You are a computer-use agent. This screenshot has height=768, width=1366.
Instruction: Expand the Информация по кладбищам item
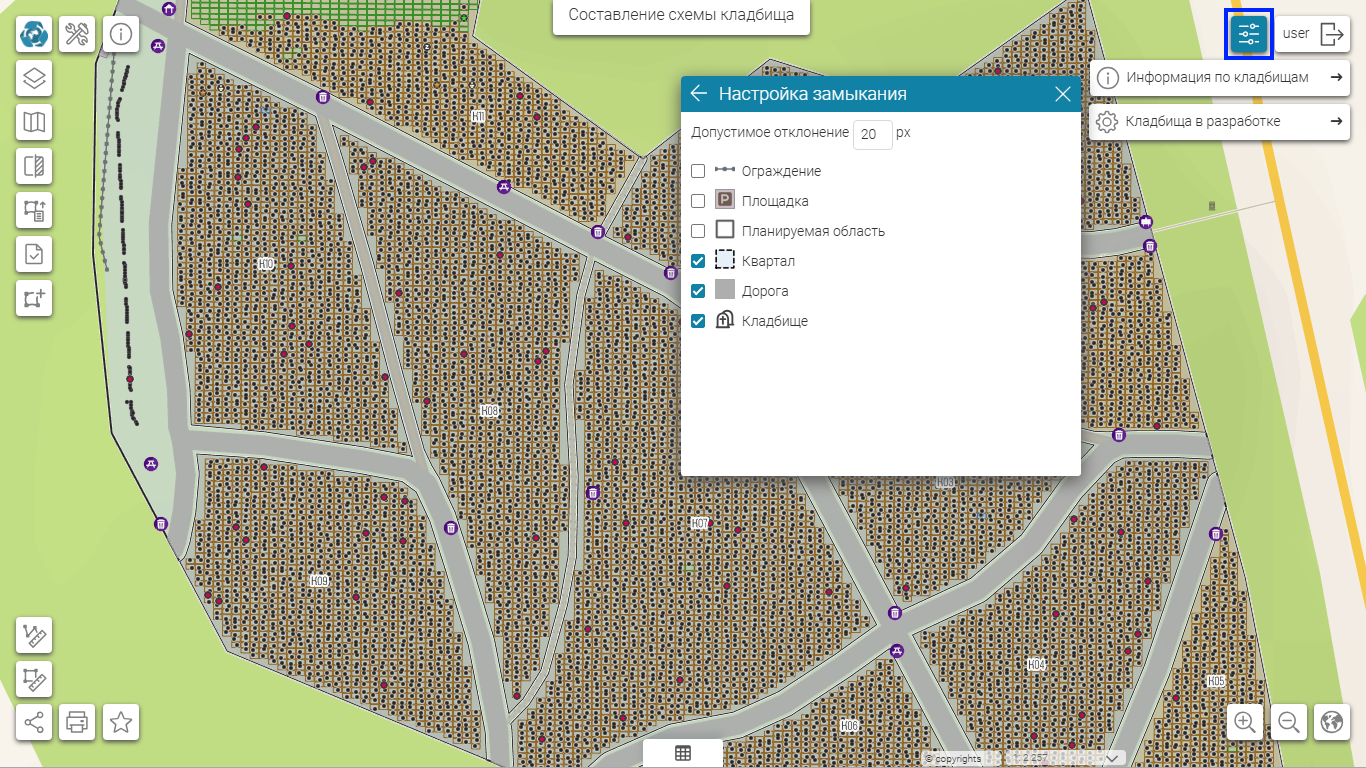pos(1219,77)
